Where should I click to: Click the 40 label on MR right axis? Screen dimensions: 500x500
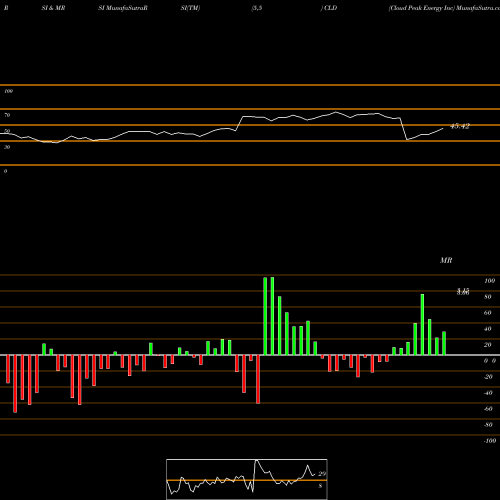(488, 329)
